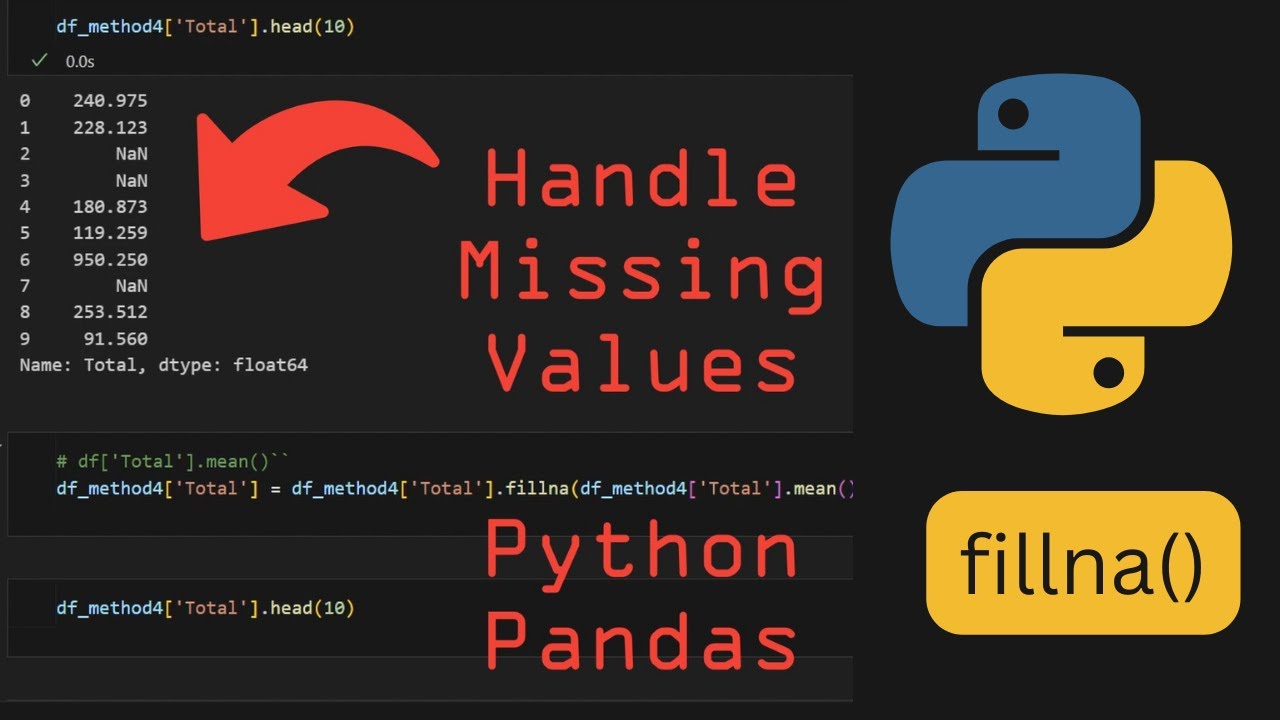Click output row 9 with value 91.560
Image resolution: width=1280 pixels, height=720 pixels.
point(84,339)
